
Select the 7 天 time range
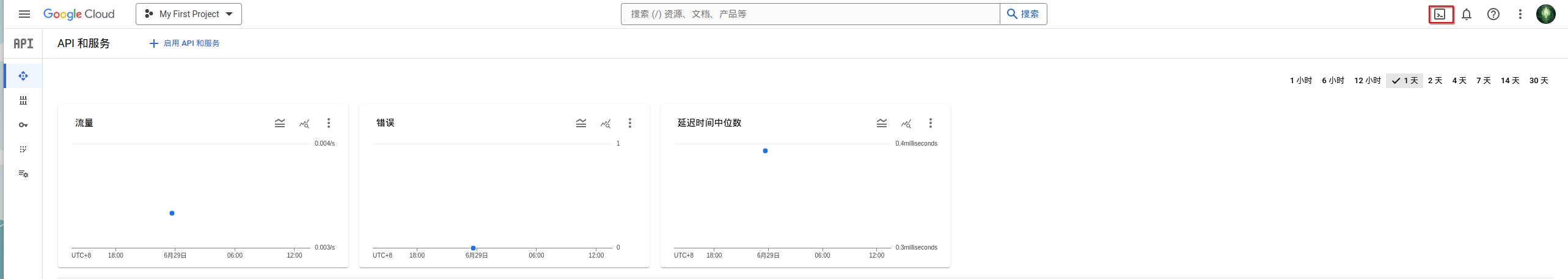(1484, 81)
